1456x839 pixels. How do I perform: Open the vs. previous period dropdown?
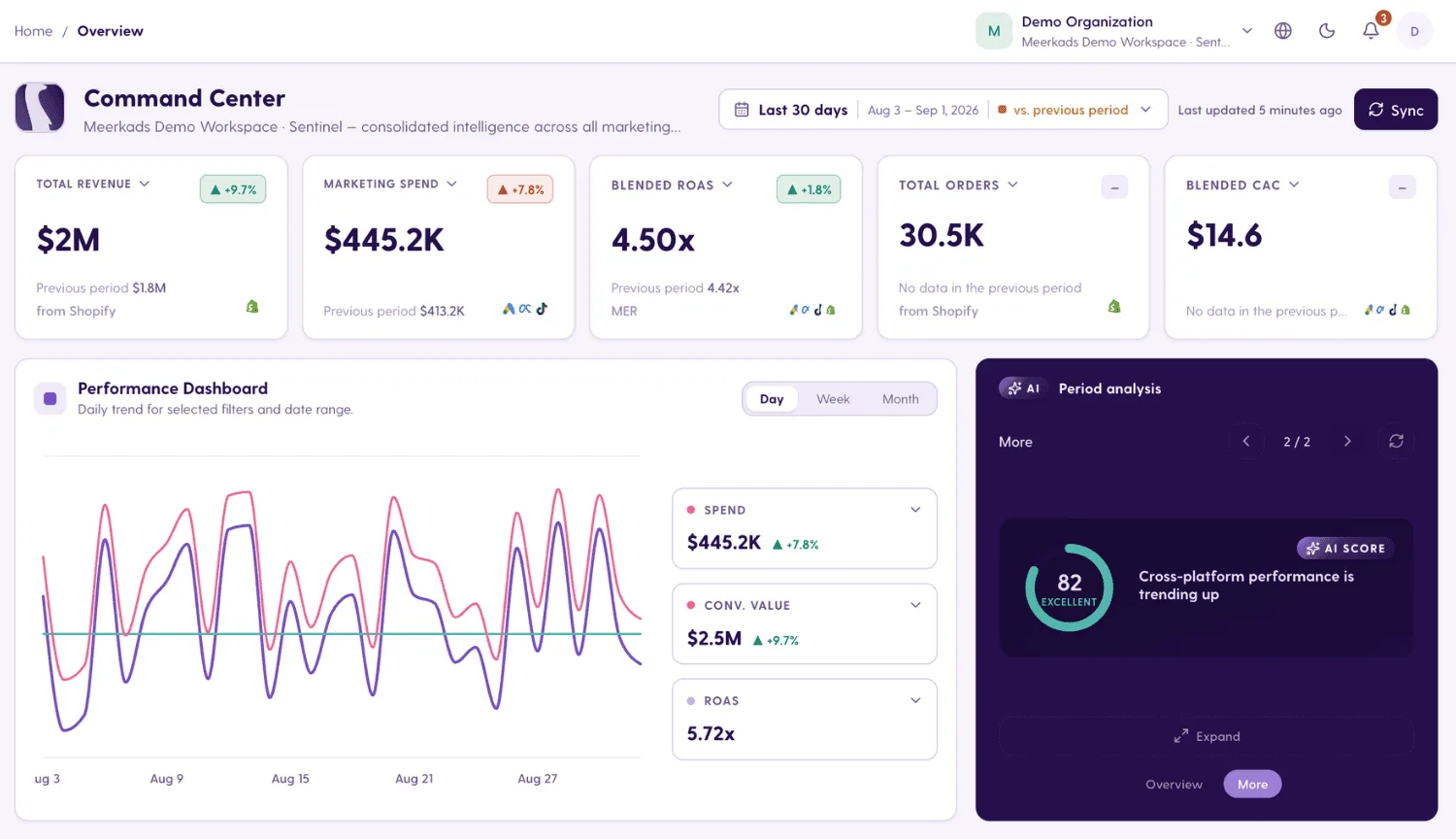point(1075,110)
